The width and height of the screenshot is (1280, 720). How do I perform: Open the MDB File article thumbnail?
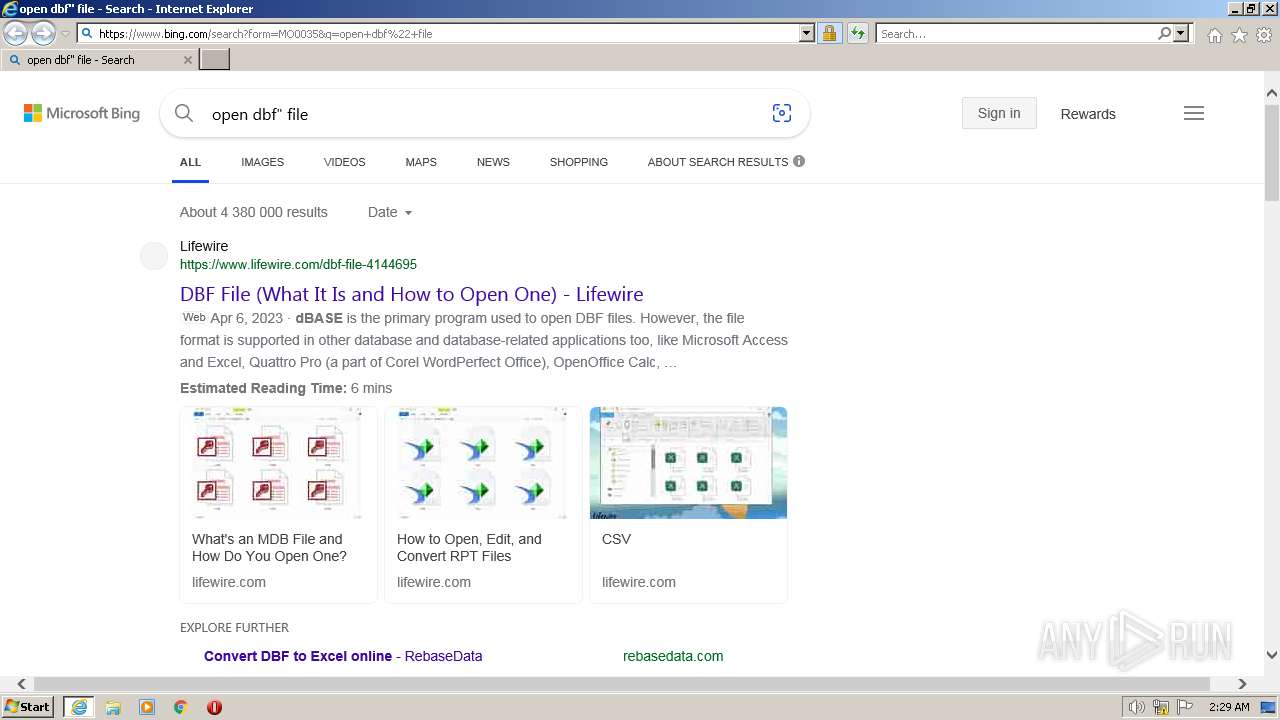(278, 463)
